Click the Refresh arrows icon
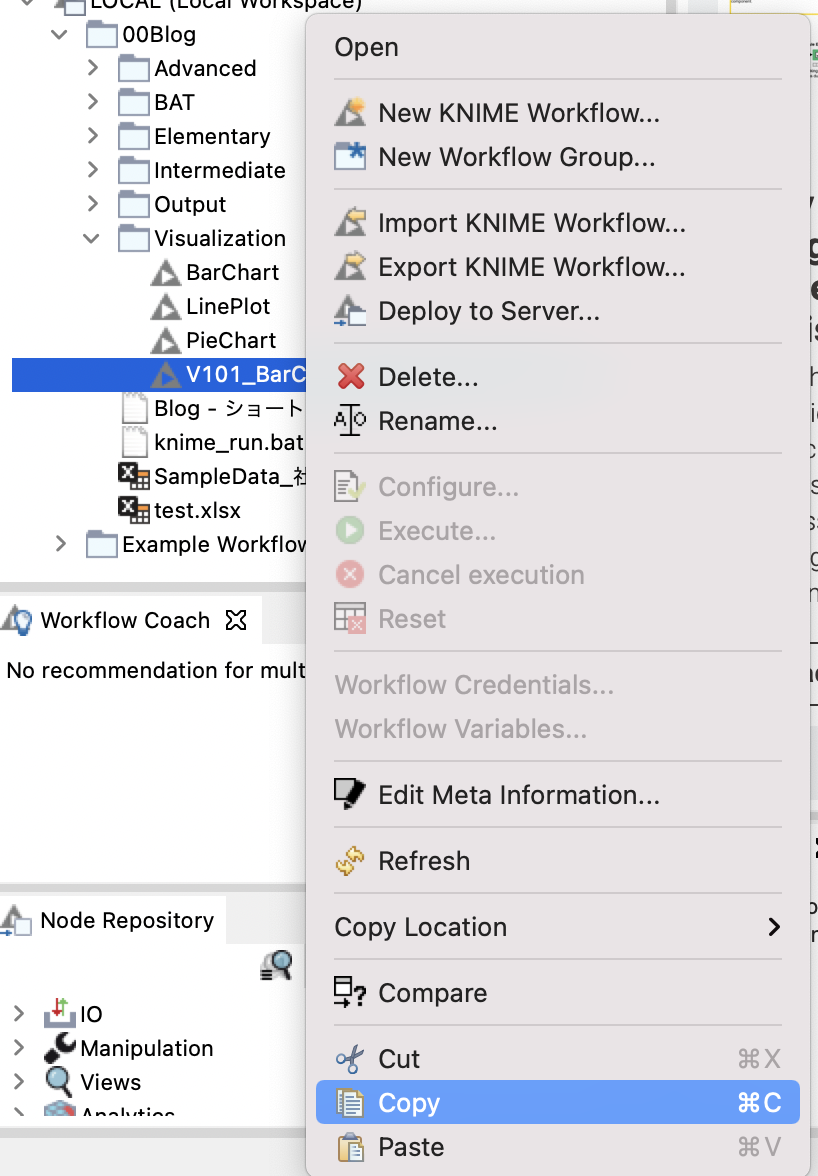Viewport: 818px width, 1176px height. point(349,861)
